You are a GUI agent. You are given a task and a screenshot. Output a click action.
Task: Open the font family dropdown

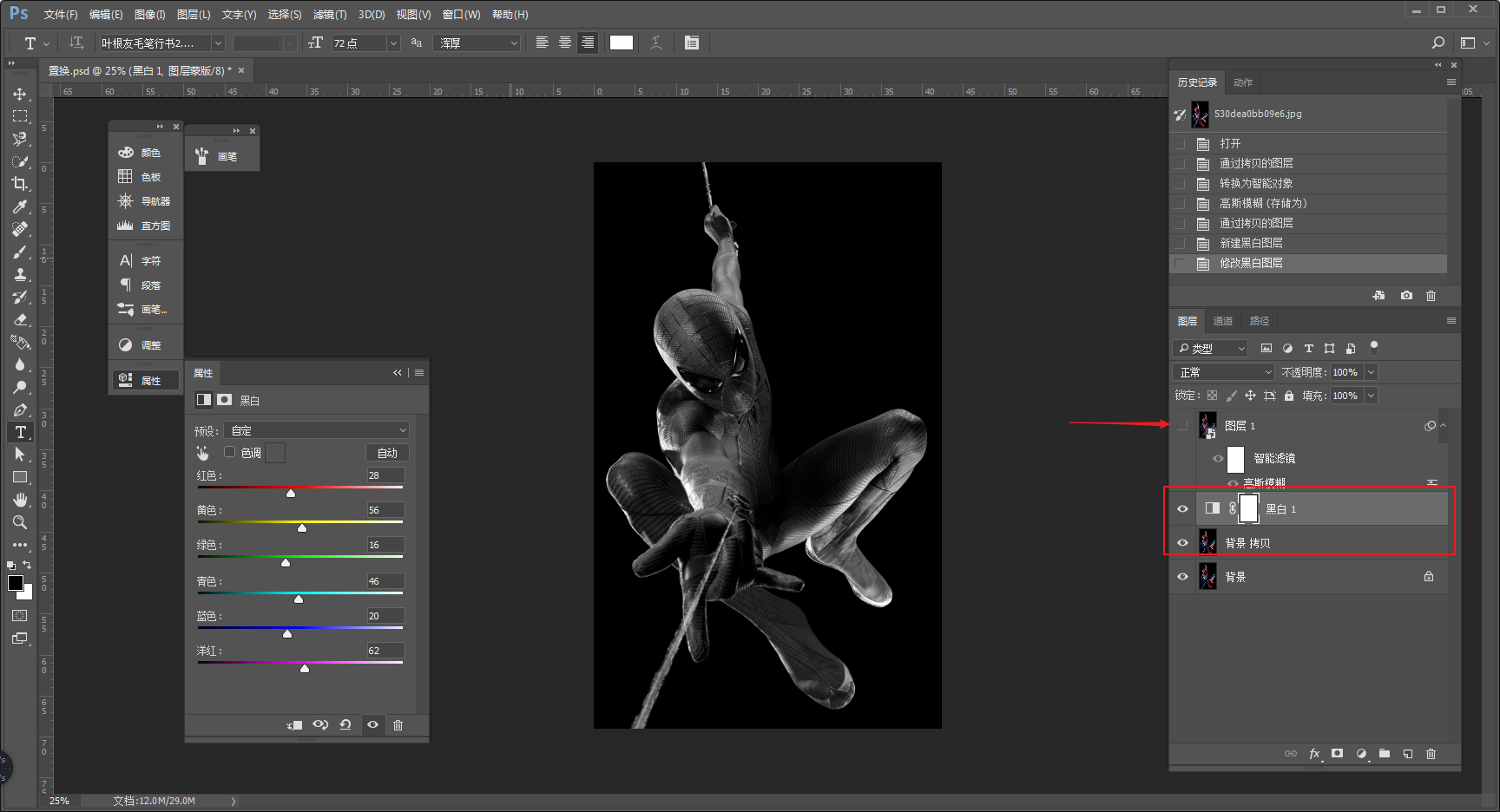click(x=219, y=43)
